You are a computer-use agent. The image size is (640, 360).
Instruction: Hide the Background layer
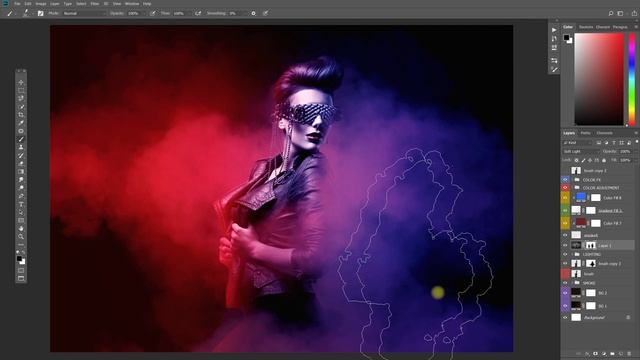tap(565, 317)
